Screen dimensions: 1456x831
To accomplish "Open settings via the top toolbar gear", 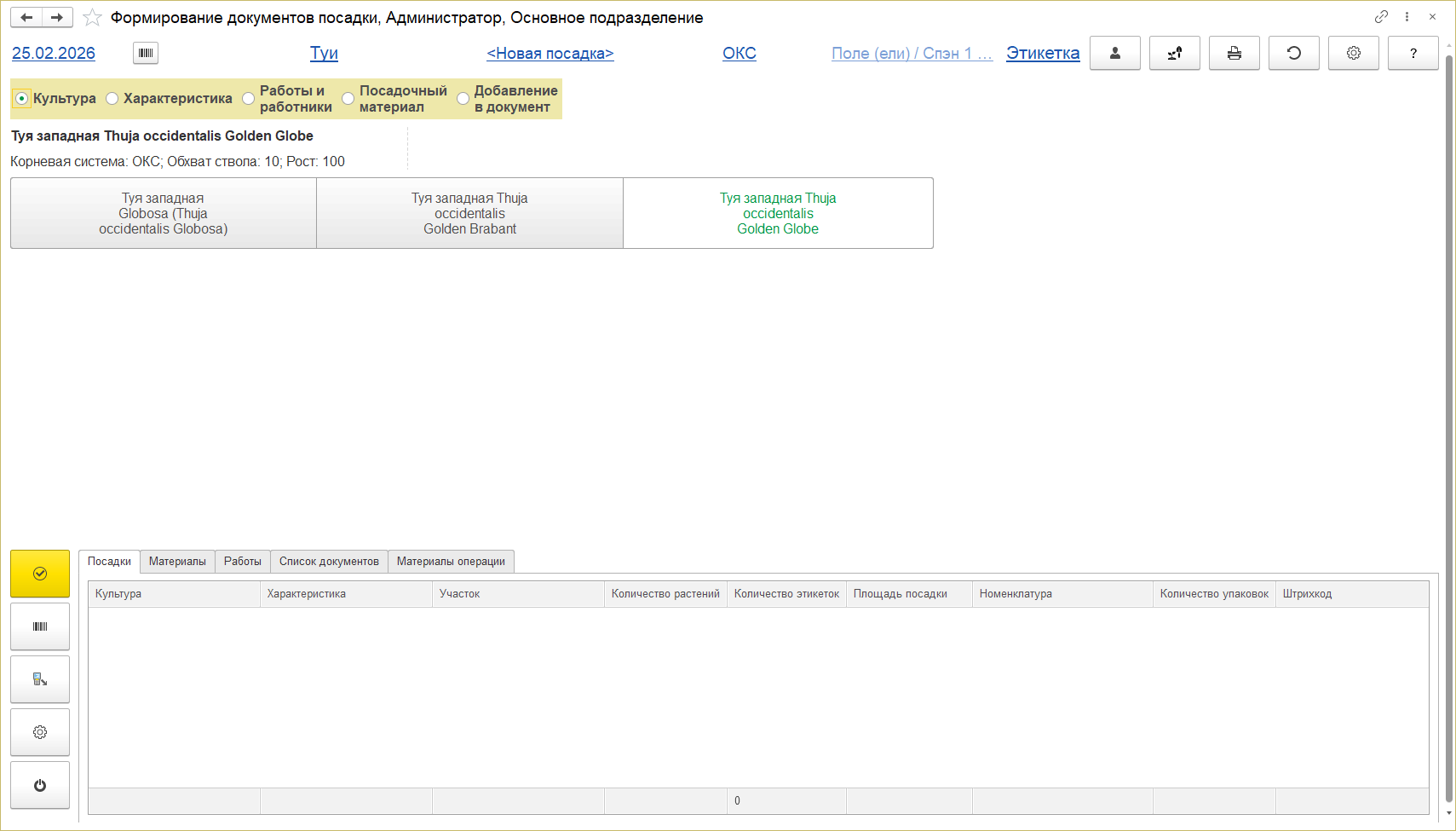I will (x=1354, y=53).
